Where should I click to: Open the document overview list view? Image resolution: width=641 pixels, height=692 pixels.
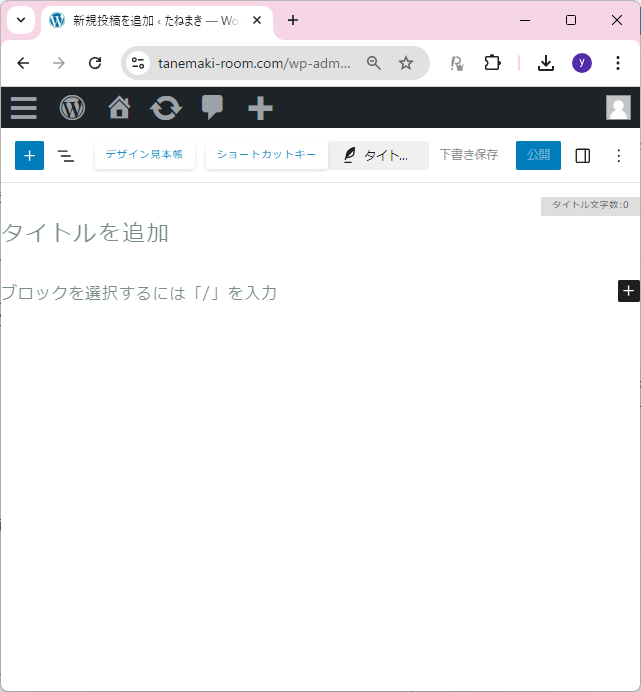(66, 156)
